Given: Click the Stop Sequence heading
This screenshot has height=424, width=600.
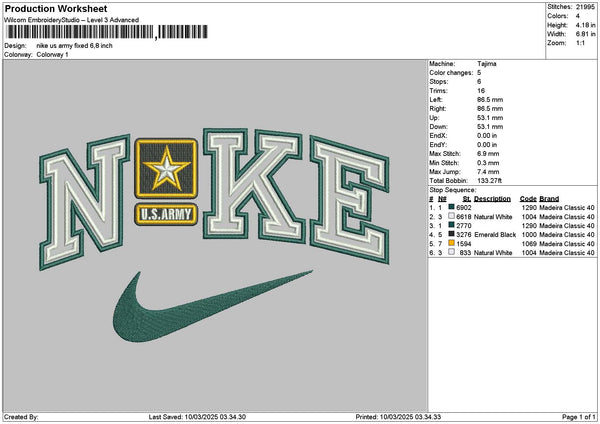Looking at the screenshot, I should pyautogui.click(x=453, y=190).
